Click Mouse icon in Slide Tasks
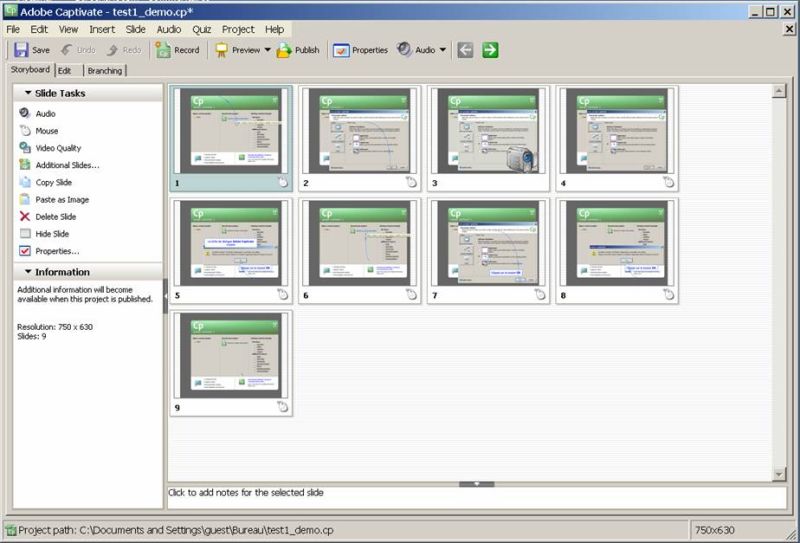This screenshot has width=800, height=543. [24, 130]
